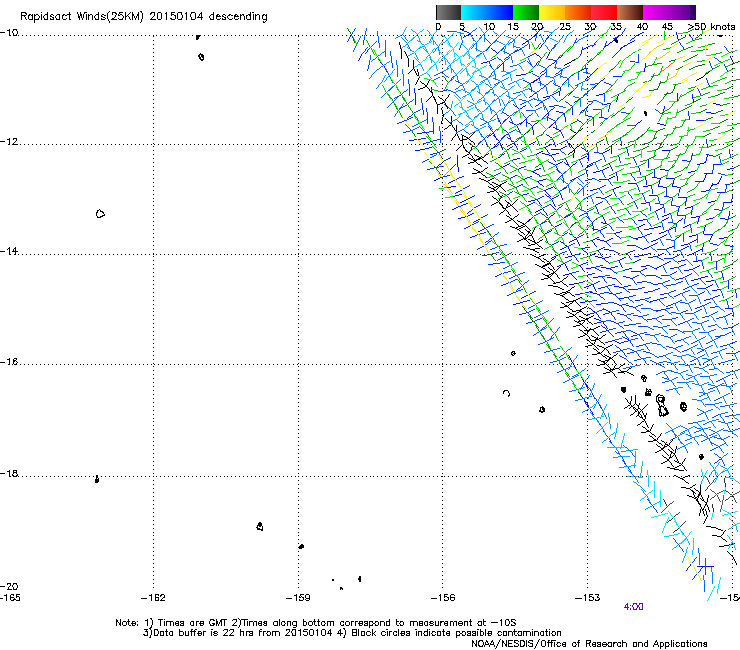Image resolution: width=740 pixels, height=650 pixels.
Task: Click the '>50 knots' legend label
Action: pos(711,27)
